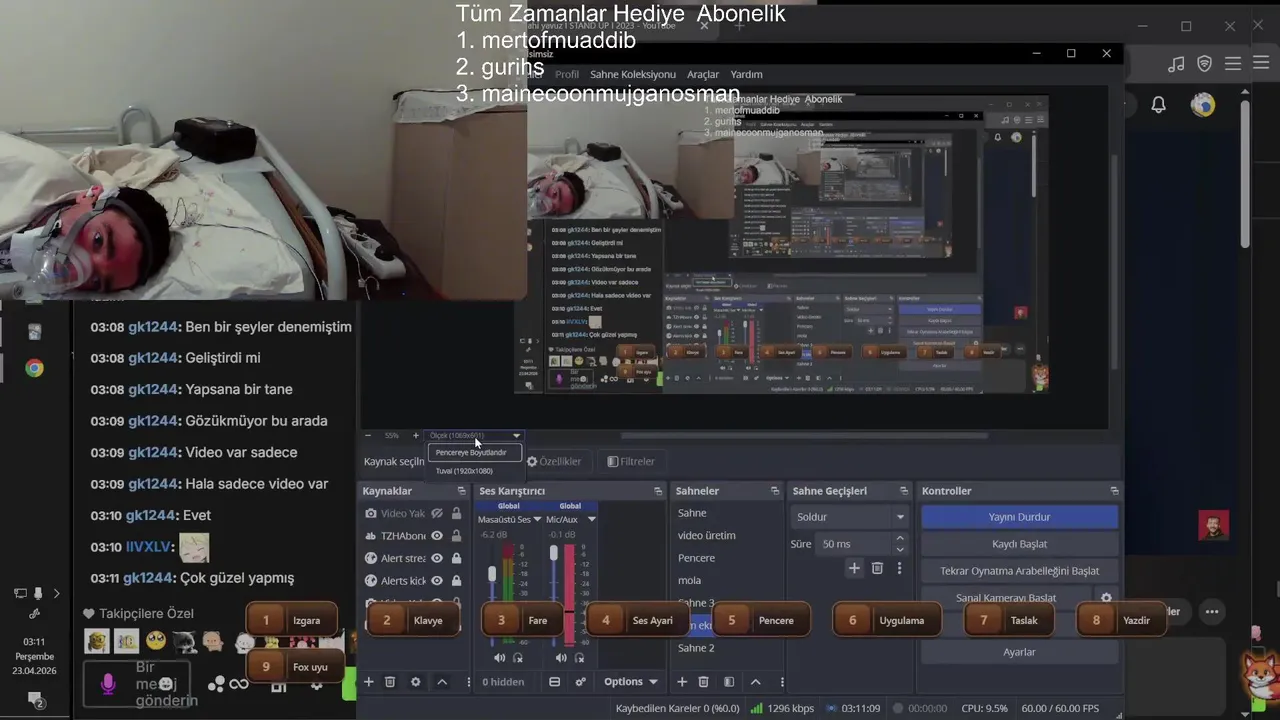Toggle Masaüstü Ses monitoring headphone icon
1280x720 pixels.
pos(518,657)
